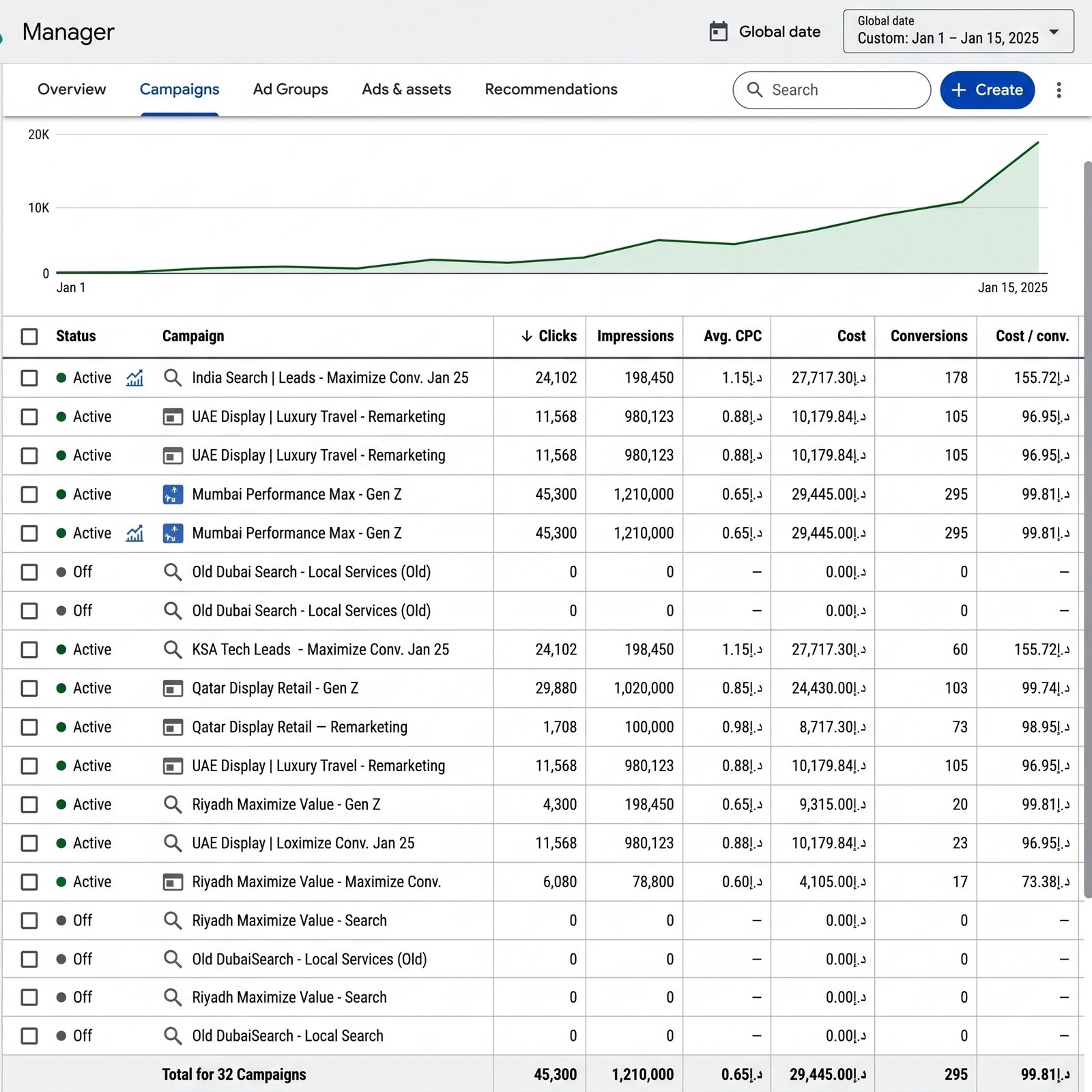1092x1092 pixels.
Task: Sort by the Impressions column header
Action: pos(635,336)
